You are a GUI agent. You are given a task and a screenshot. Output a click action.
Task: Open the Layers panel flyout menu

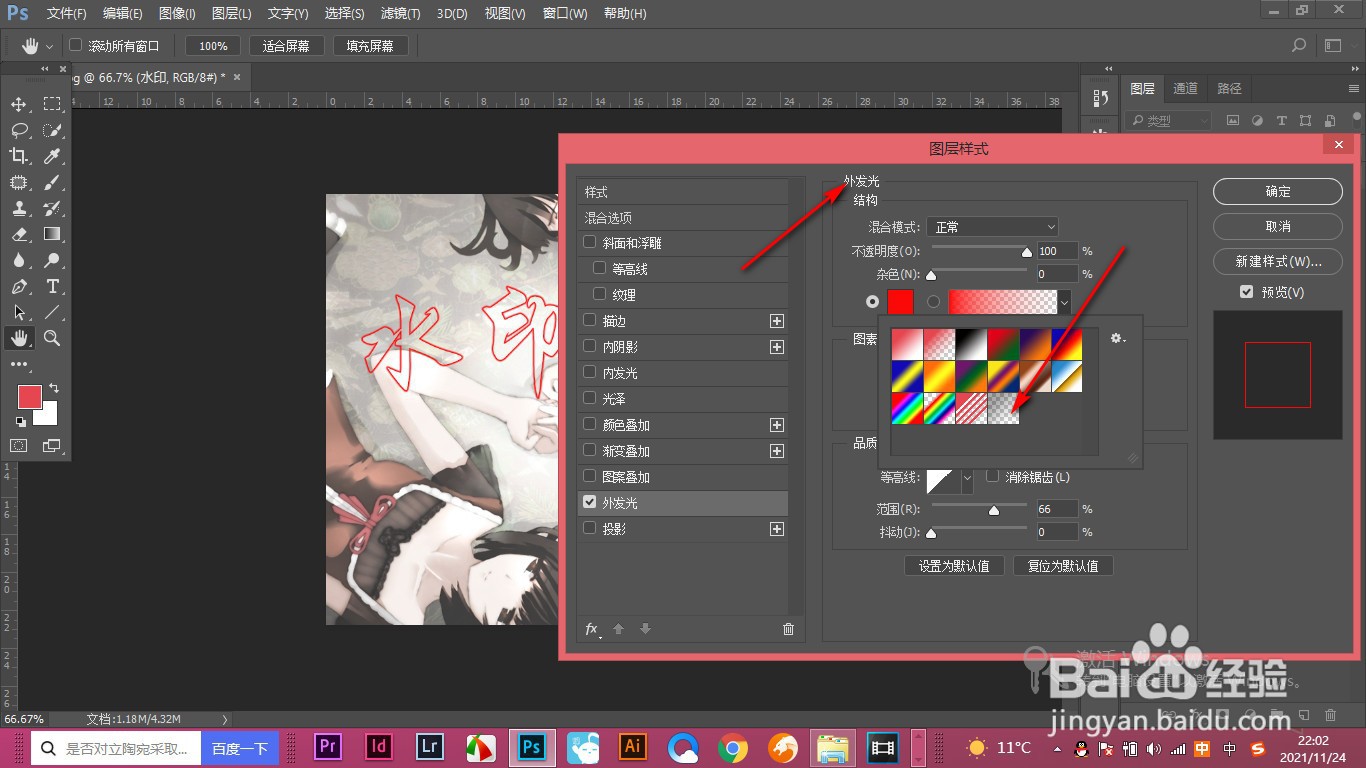pyautogui.click(x=1354, y=88)
